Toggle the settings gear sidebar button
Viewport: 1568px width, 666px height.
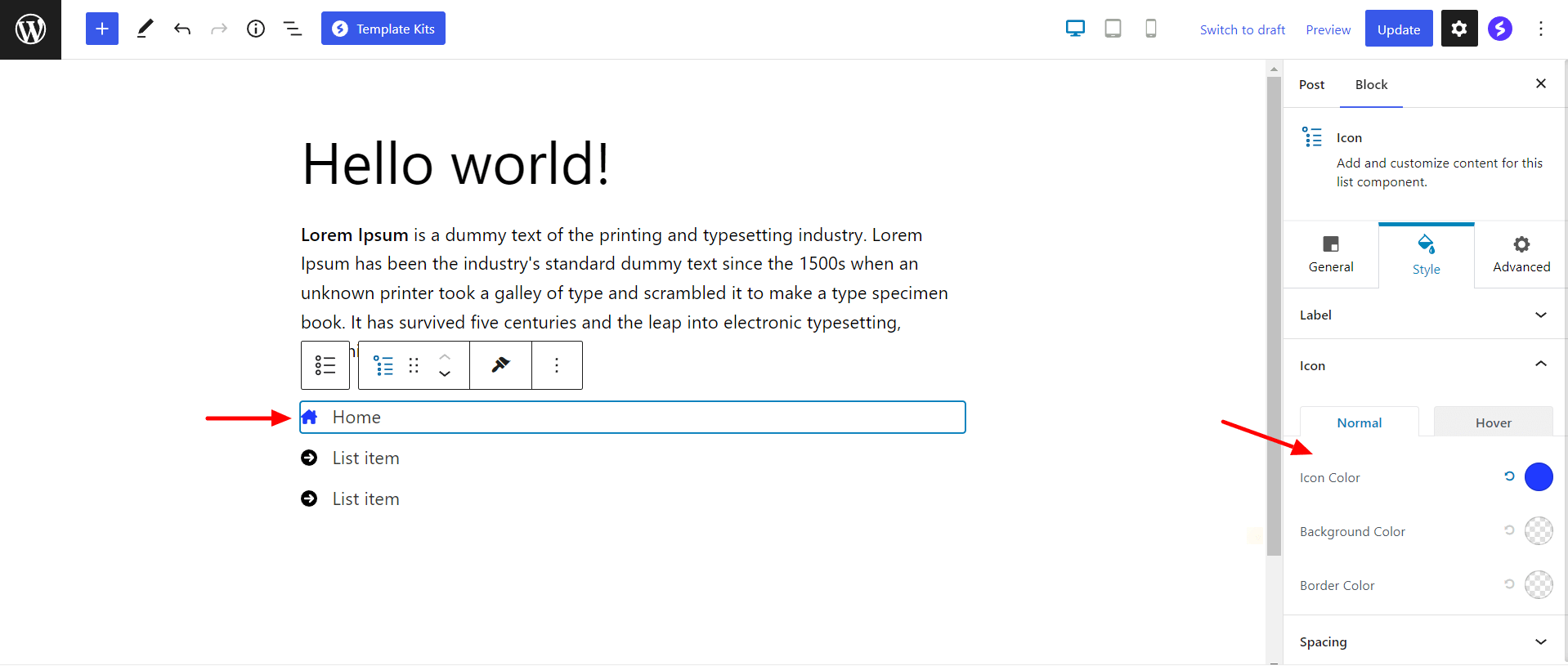[x=1458, y=29]
